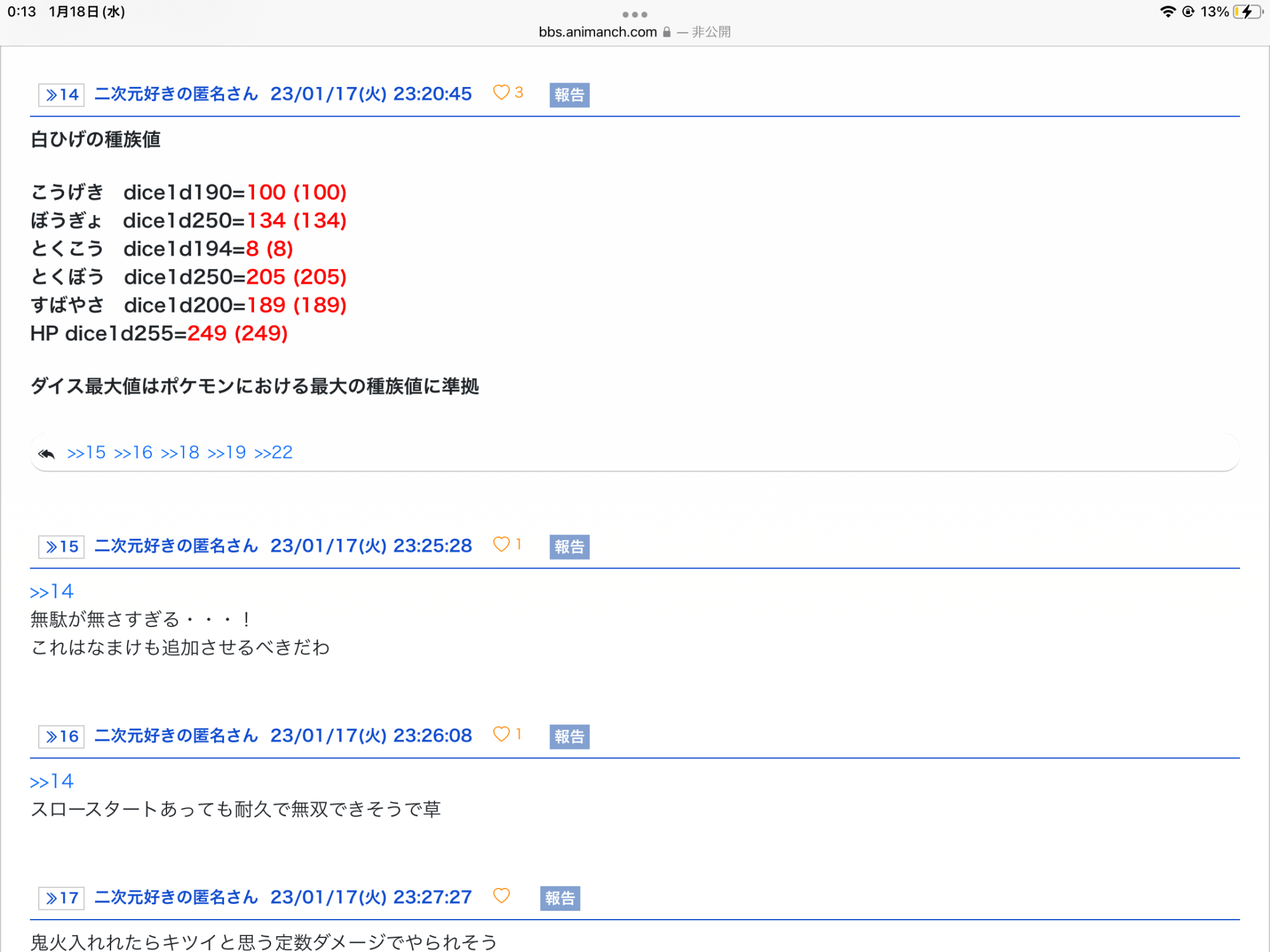The image size is (1270, 952).
Task: Open post number >>17 anchor box
Action: pos(62,899)
